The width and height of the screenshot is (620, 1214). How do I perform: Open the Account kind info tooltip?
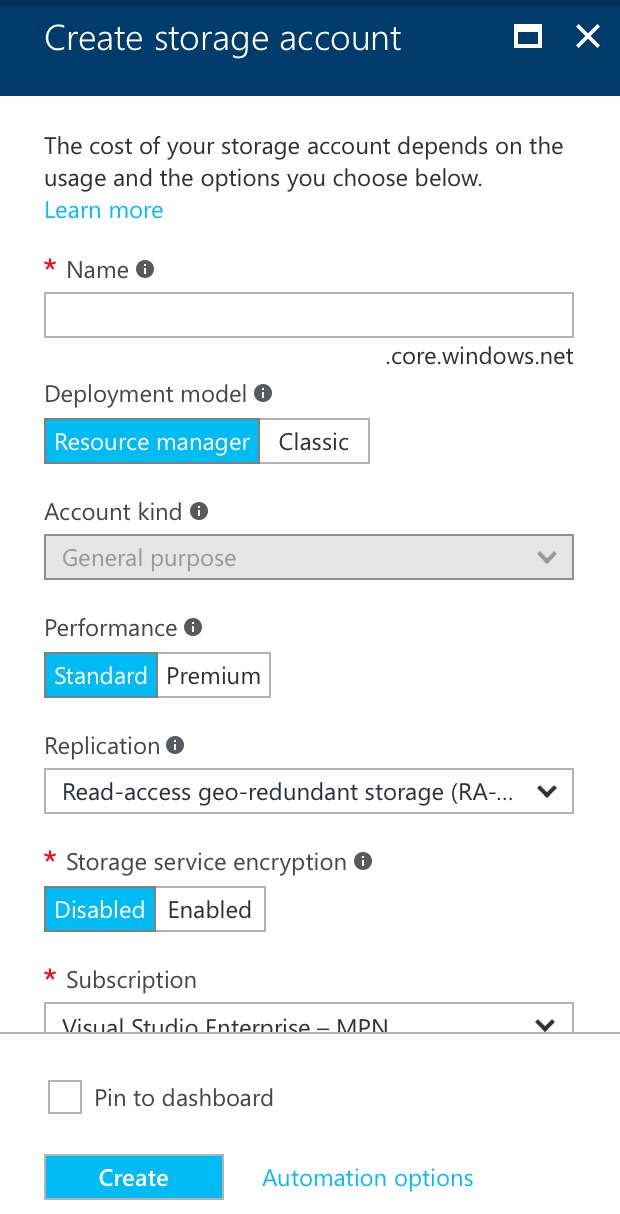pyautogui.click(x=201, y=511)
